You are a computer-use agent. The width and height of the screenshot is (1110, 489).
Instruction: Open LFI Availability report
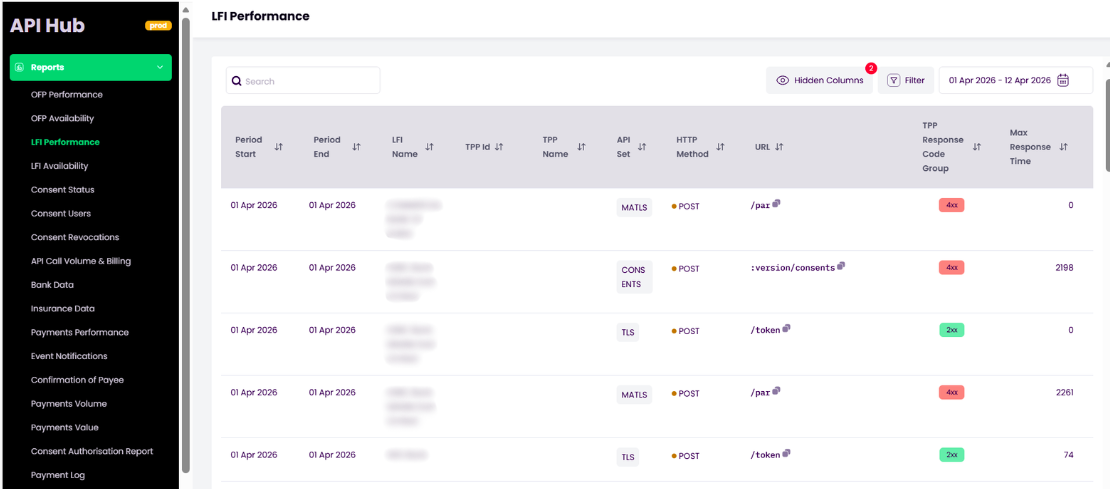coord(59,166)
